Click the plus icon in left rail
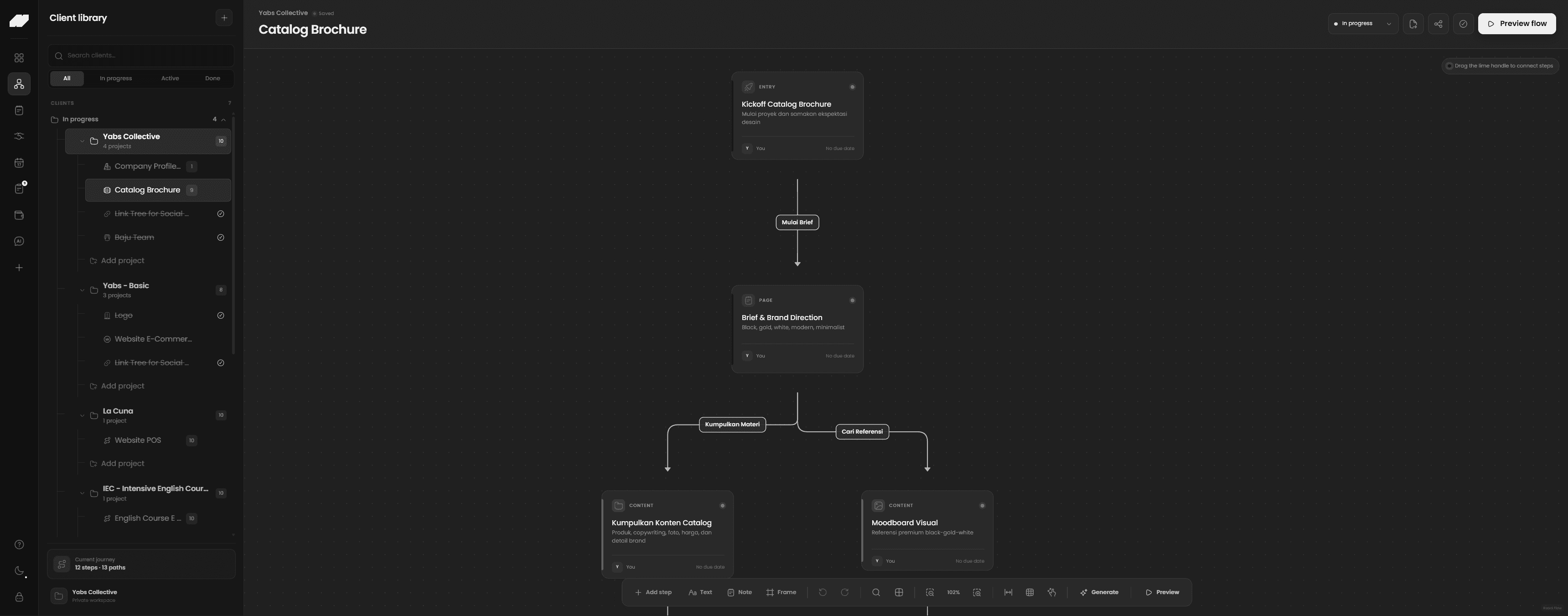The image size is (1568, 616). pyautogui.click(x=19, y=267)
